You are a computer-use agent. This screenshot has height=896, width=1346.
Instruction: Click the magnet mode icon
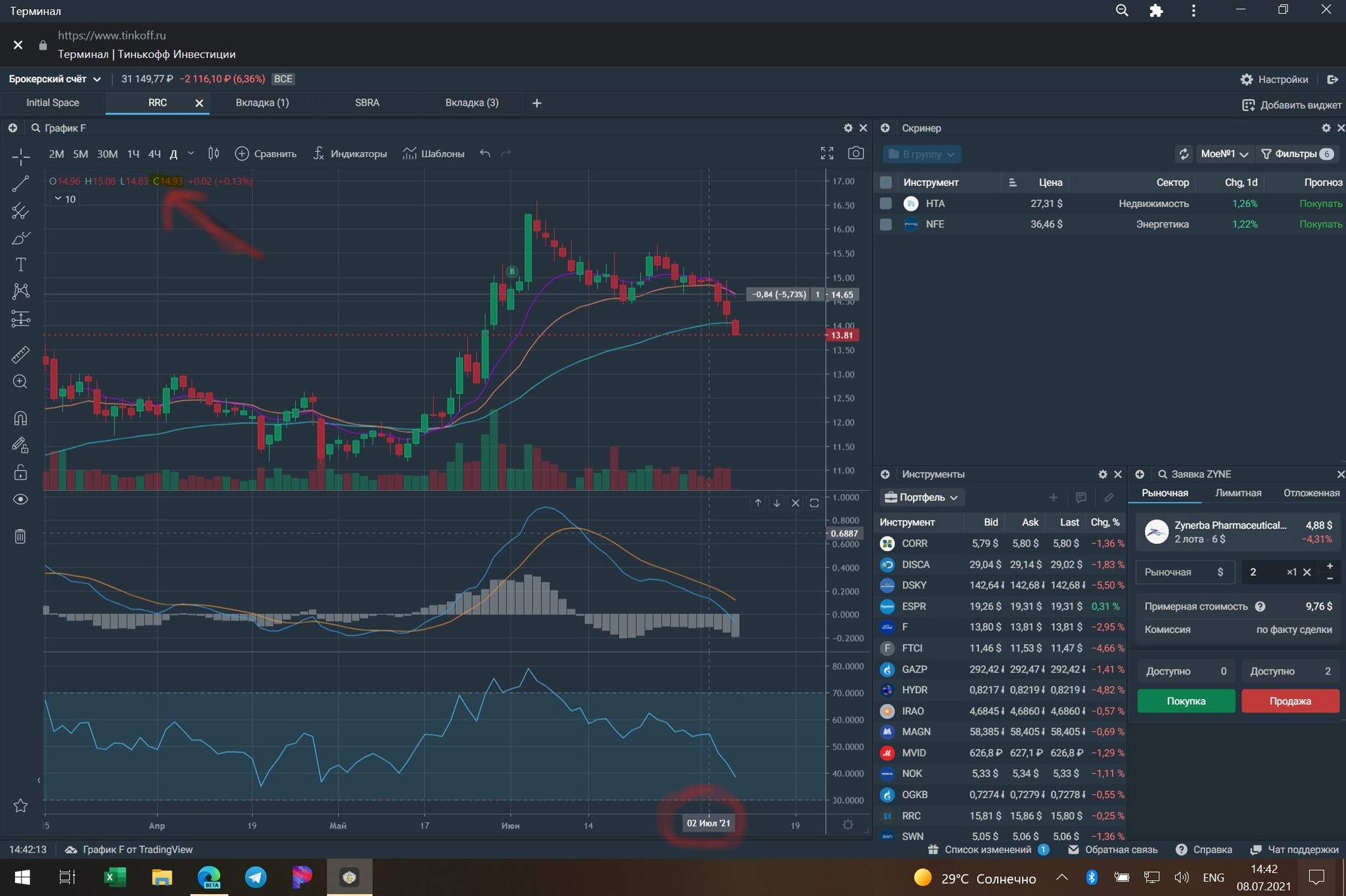20,418
